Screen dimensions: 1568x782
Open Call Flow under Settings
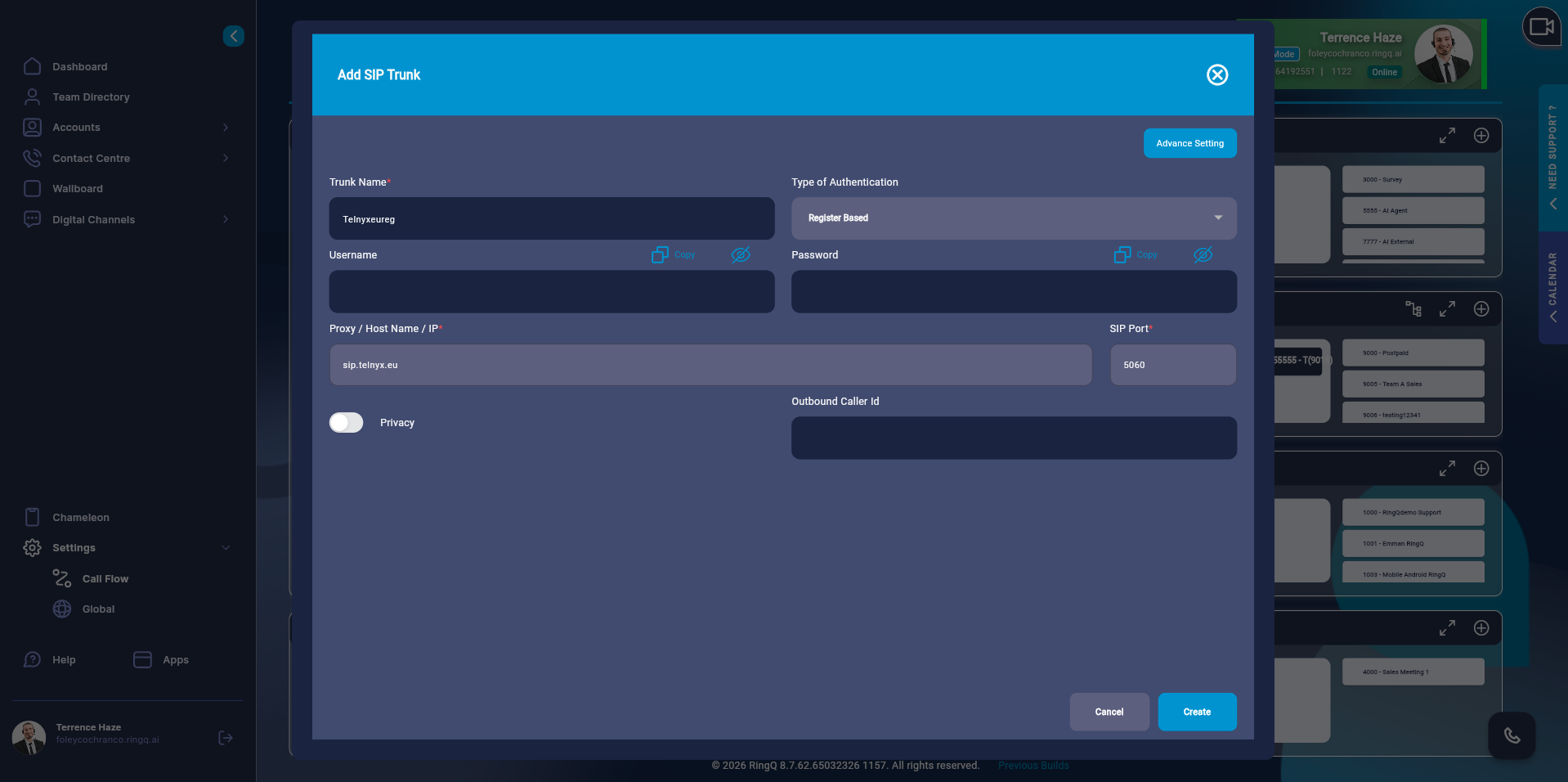[105, 578]
